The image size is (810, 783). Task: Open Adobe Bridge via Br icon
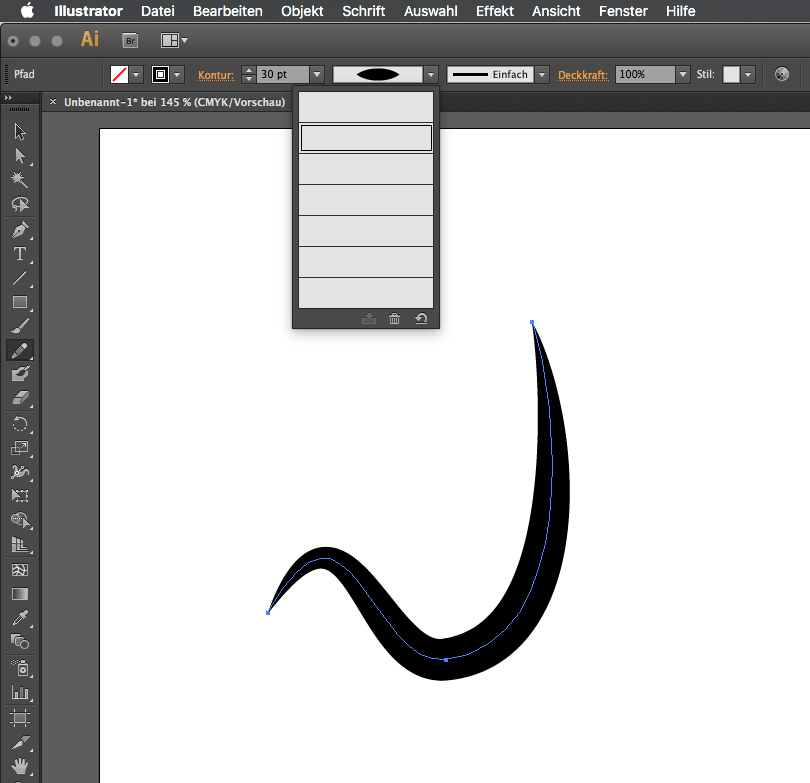[130, 40]
